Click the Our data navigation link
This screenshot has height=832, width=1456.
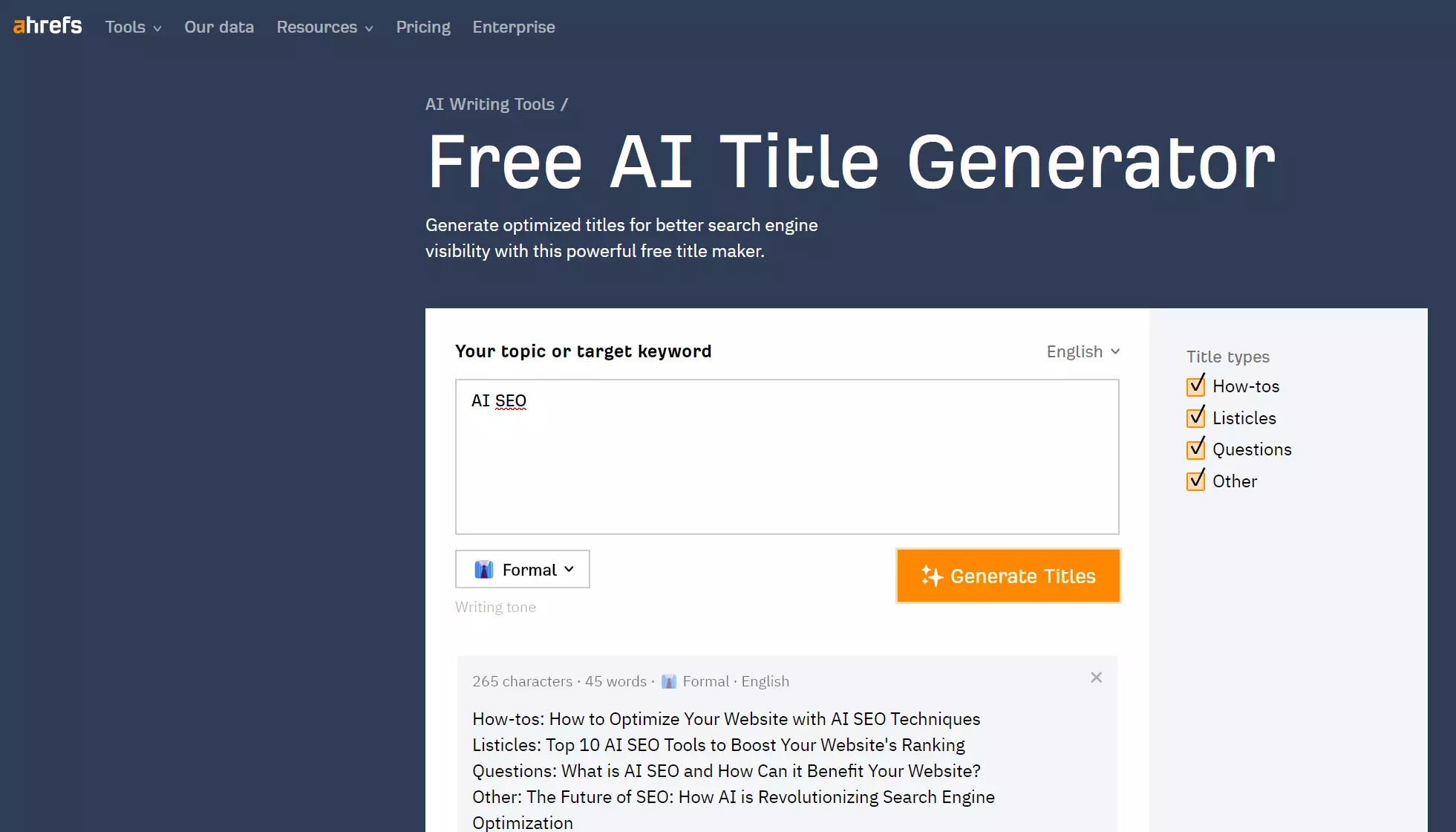pyautogui.click(x=219, y=27)
